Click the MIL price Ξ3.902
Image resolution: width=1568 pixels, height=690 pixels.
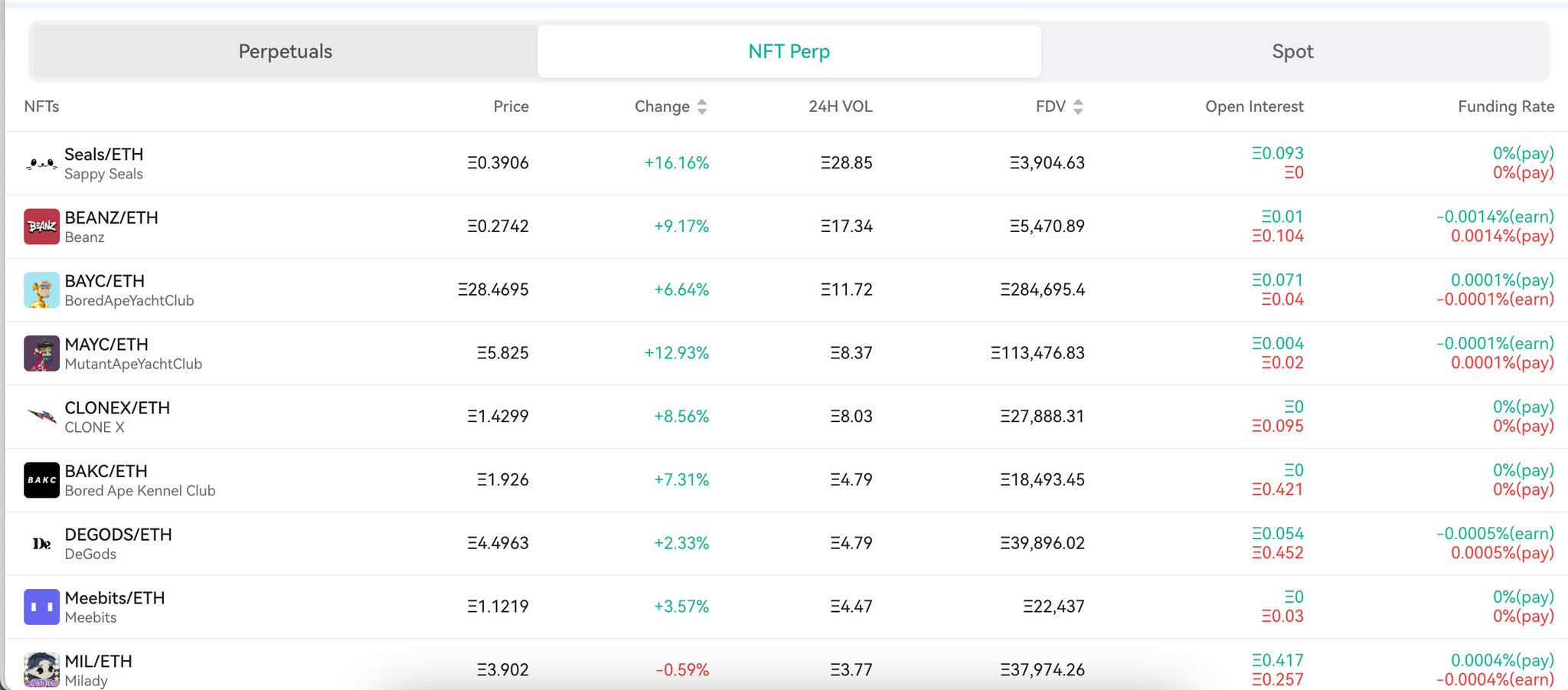point(502,670)
